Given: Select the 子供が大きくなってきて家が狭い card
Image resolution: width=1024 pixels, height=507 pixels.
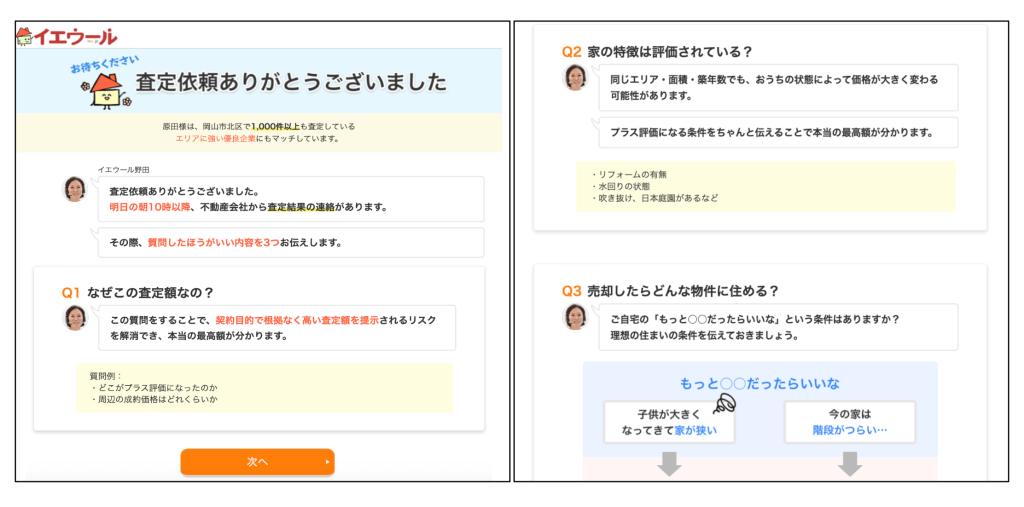Looking at the screenshot, I should [669, 422].
